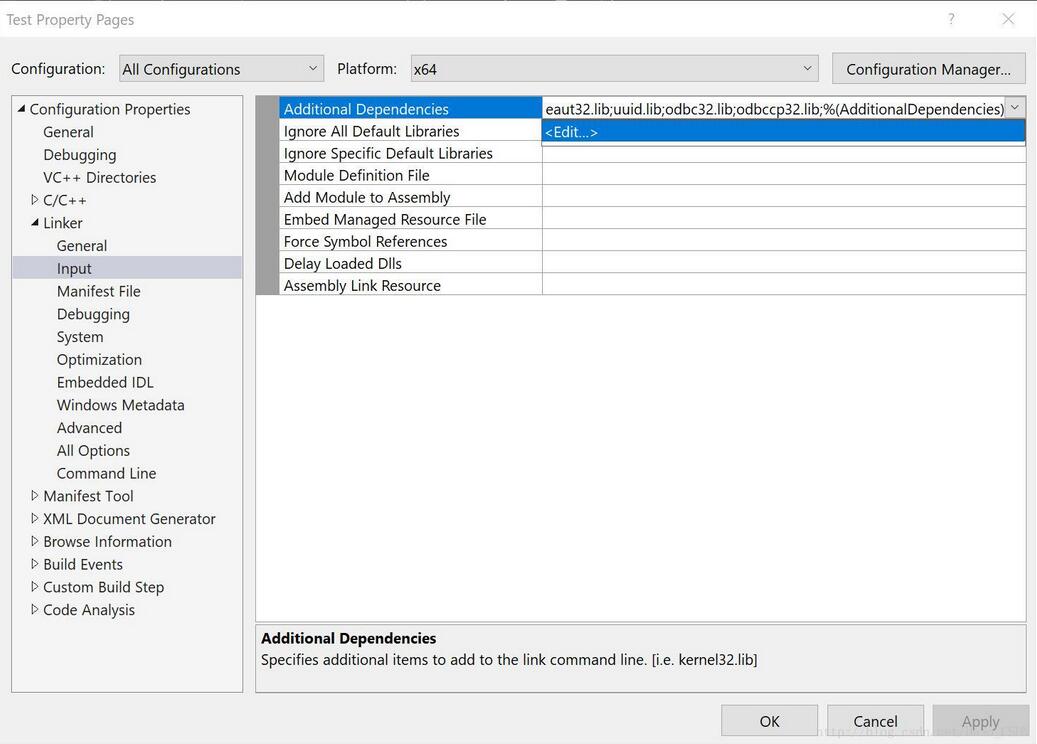Image resolution: width=1037 pixels, height=744 pixels.
Task: Click the Additional Dependencies value field
Action: tap(774, 108)
